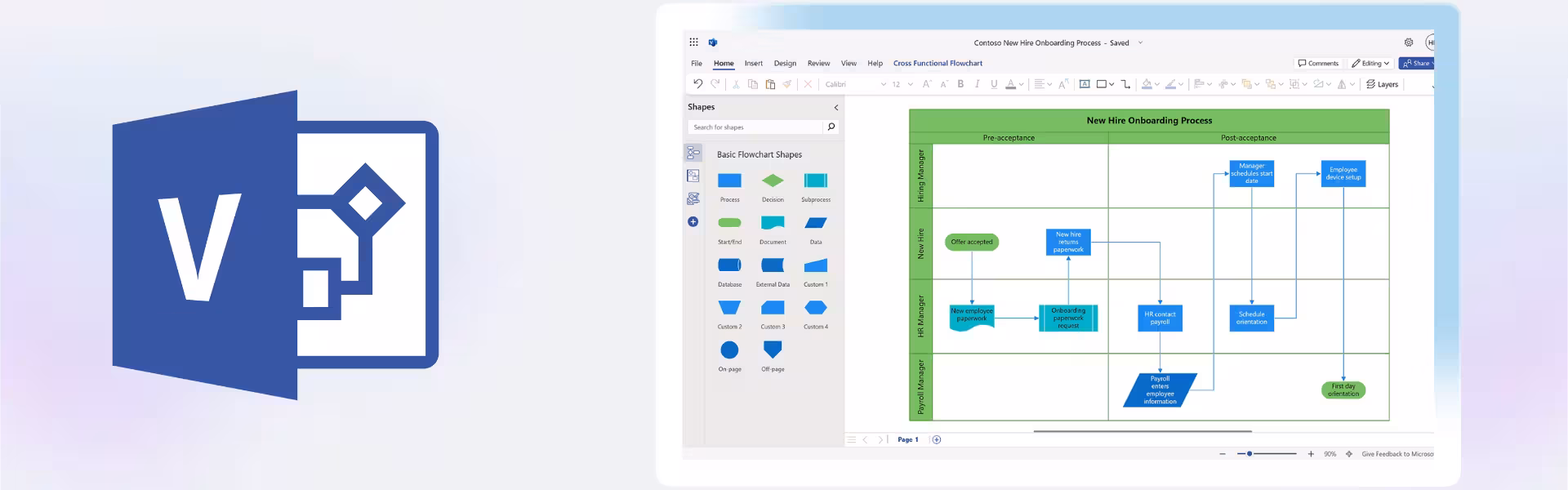1568x490 pixels.
Task: Open the Comments pane
Action: [1318, 63]
